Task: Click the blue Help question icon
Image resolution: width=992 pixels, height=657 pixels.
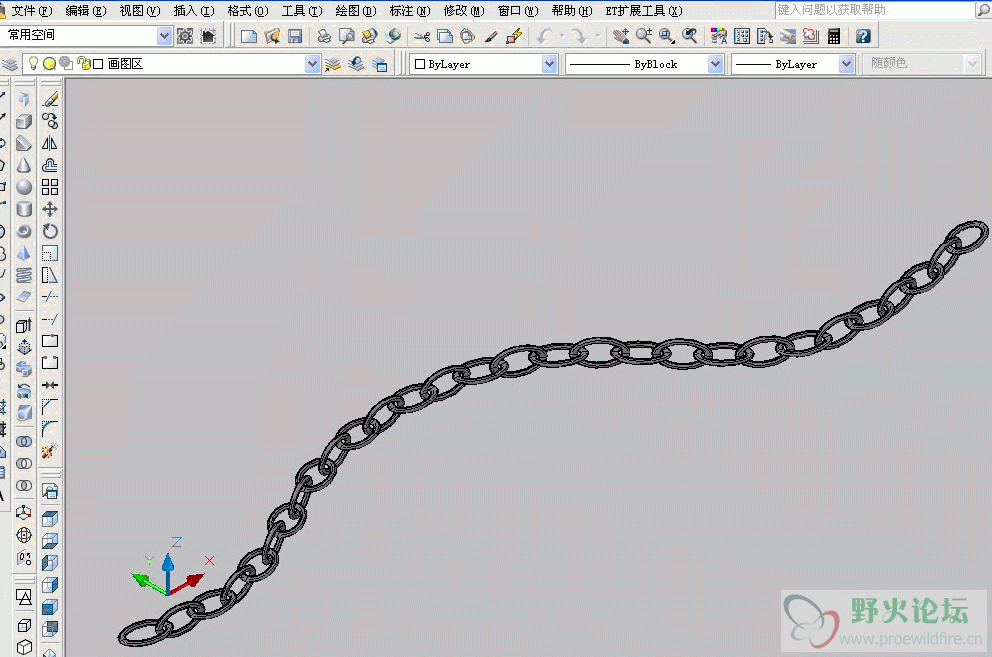Action: 863,36
